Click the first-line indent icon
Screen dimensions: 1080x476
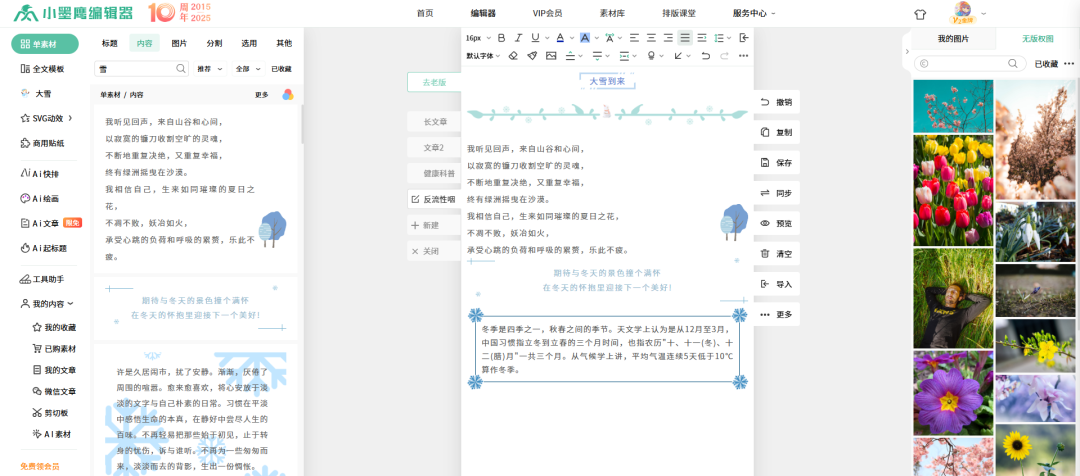click(x=702, y=38)
